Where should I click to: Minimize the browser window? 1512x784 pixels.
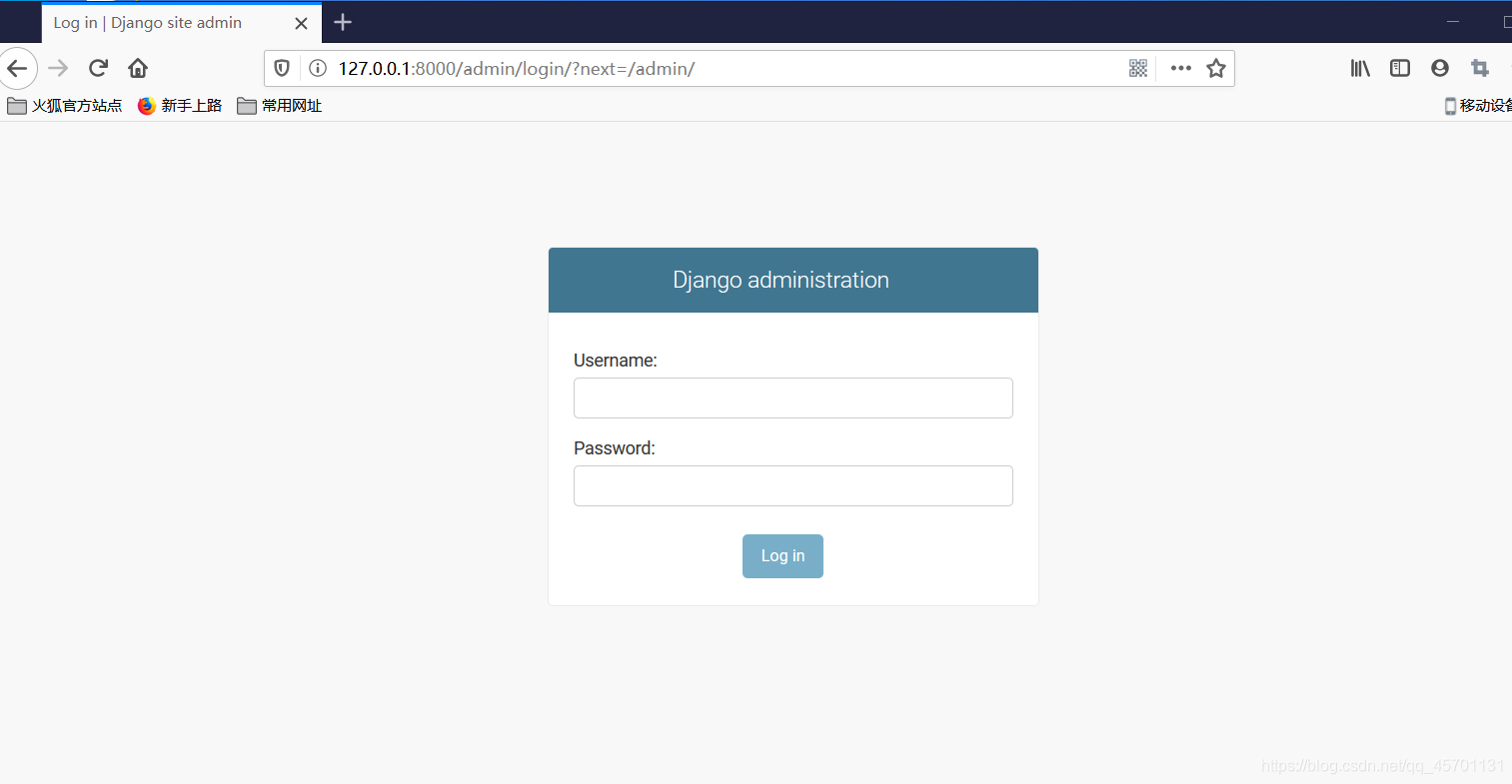1453,22
